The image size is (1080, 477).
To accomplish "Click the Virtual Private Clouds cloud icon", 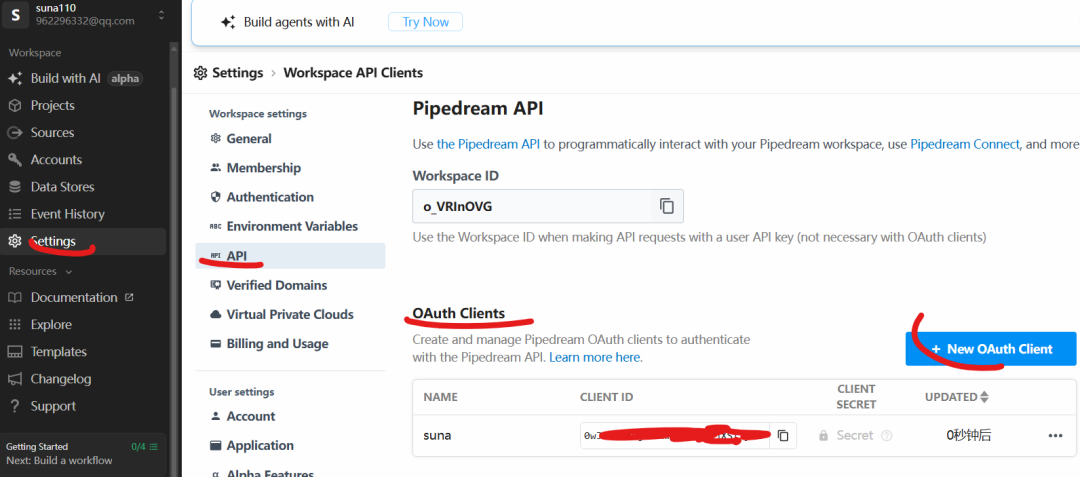I will point(216,315).
